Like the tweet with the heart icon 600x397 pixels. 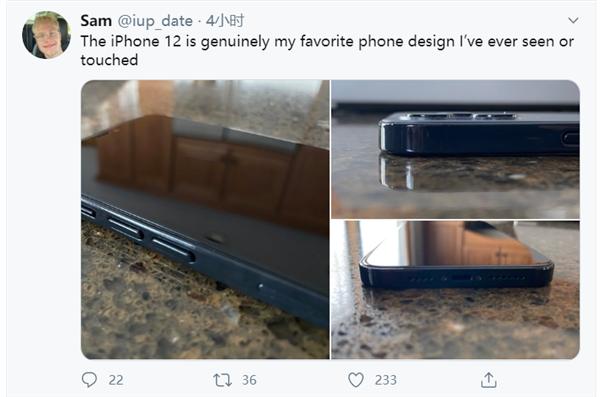point(356,380)
